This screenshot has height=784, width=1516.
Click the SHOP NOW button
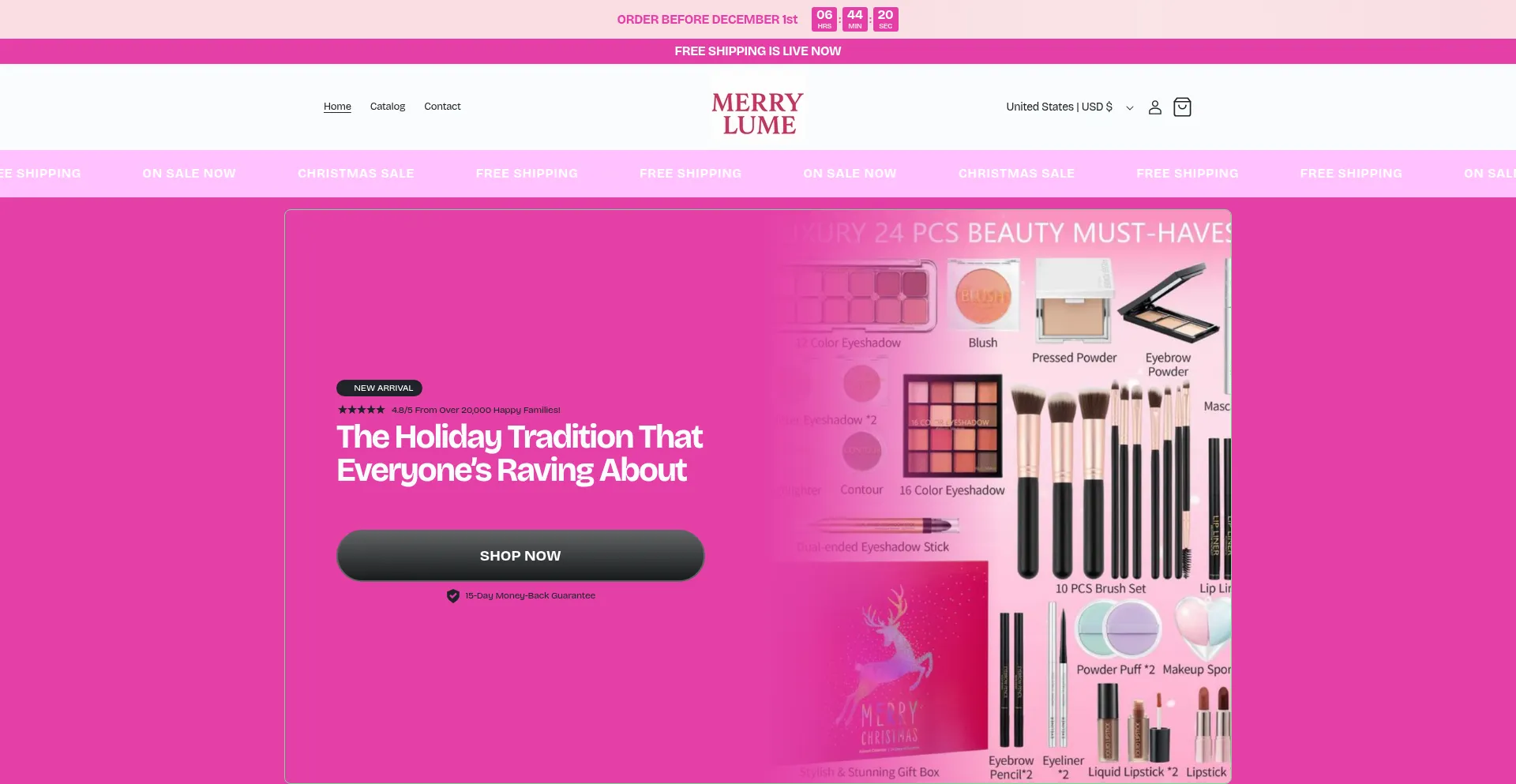point(520,556)
